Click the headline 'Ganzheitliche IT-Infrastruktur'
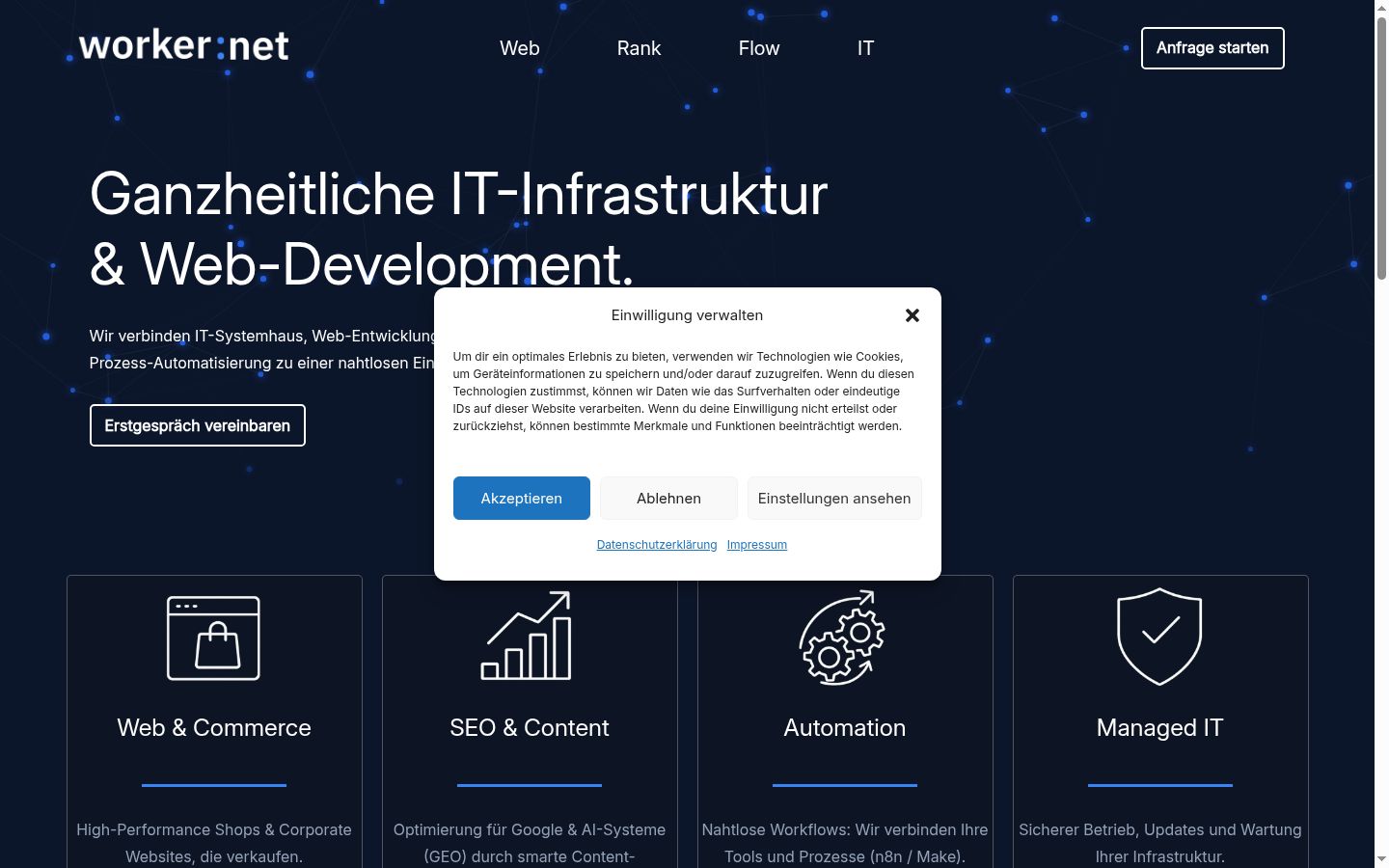 coord(459,194)
